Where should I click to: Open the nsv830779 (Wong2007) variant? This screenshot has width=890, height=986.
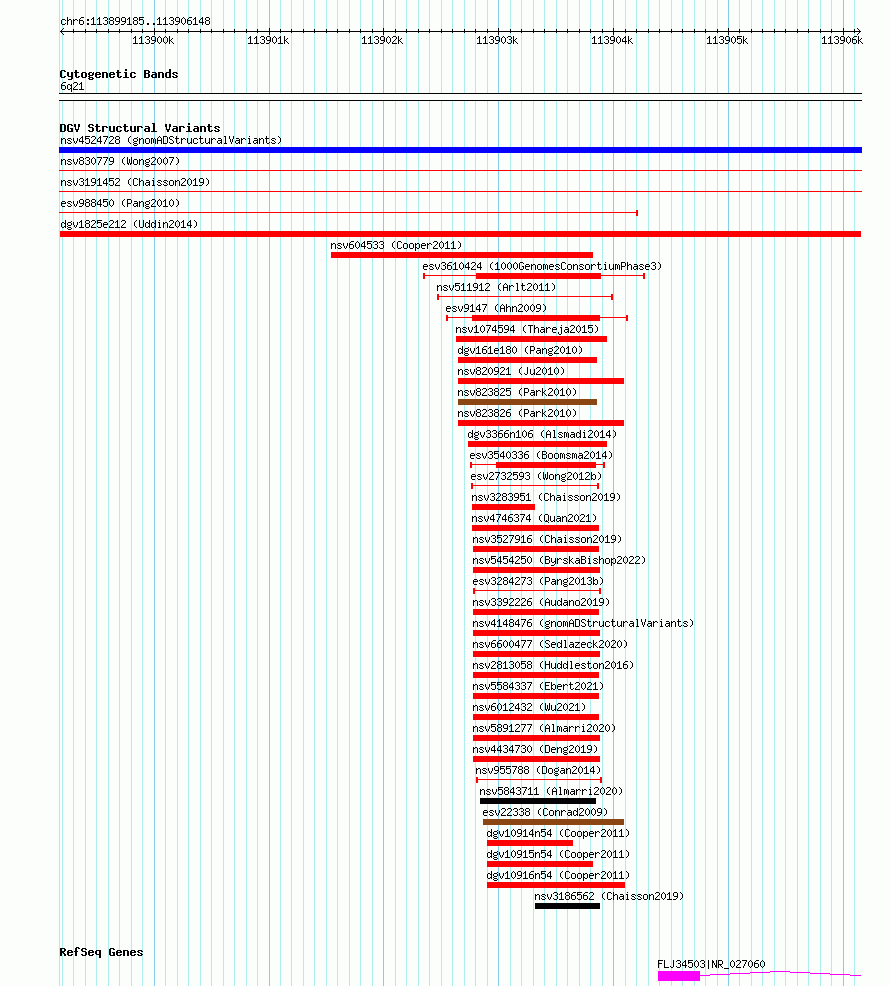[x=120, y=161]
